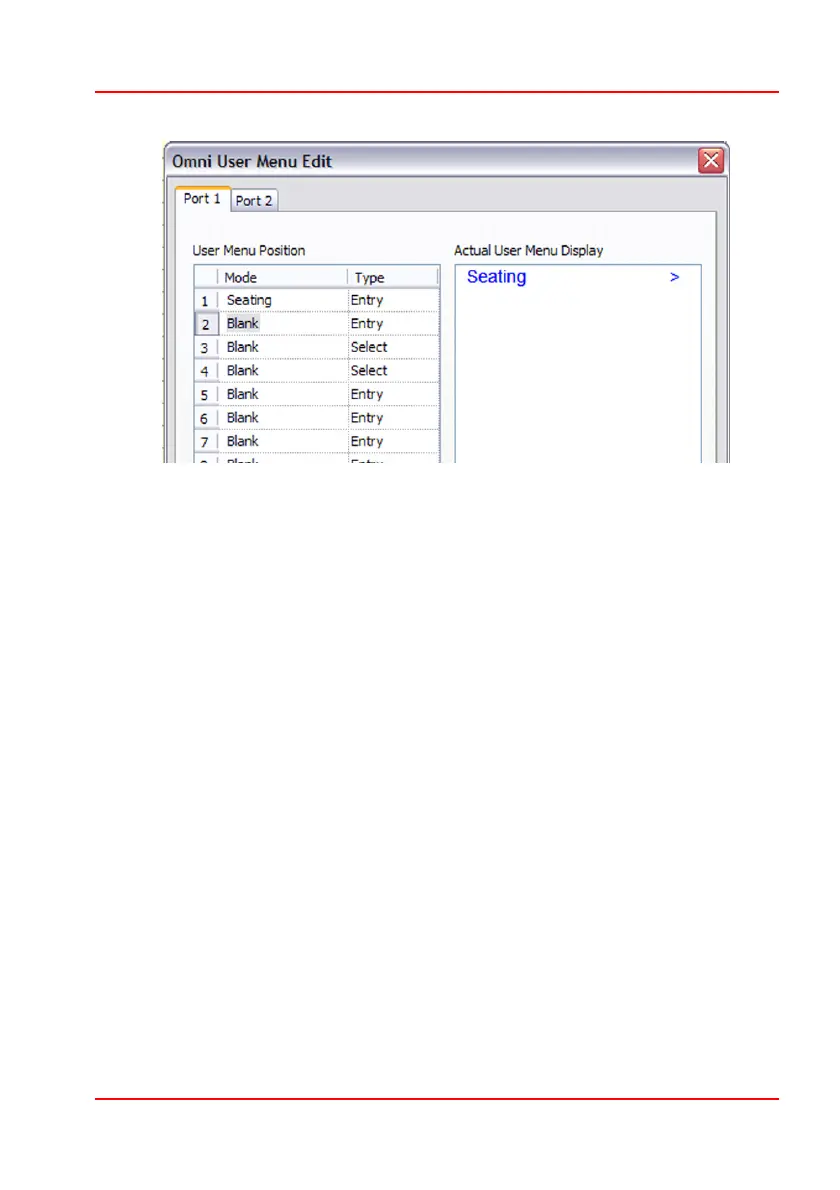Click the Entry type cell in row 5

click(393, 395)
